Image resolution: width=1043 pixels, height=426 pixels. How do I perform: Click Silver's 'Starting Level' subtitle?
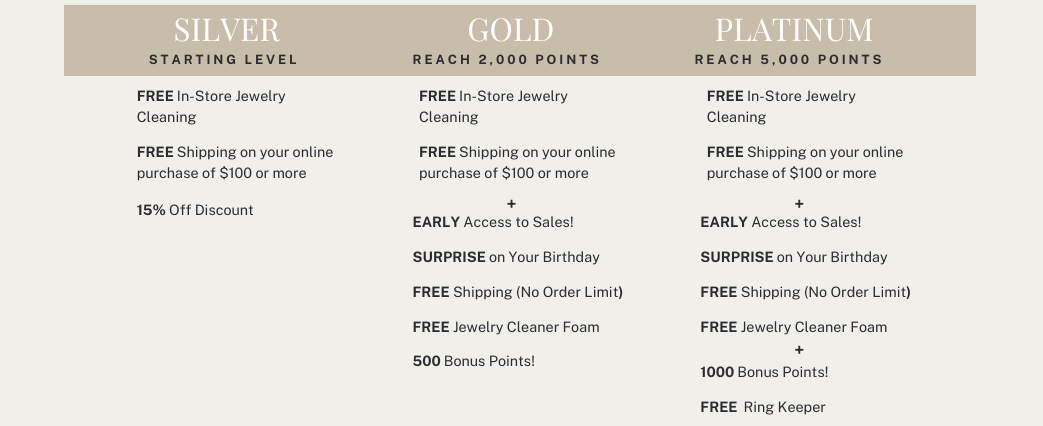pos(224,60)
